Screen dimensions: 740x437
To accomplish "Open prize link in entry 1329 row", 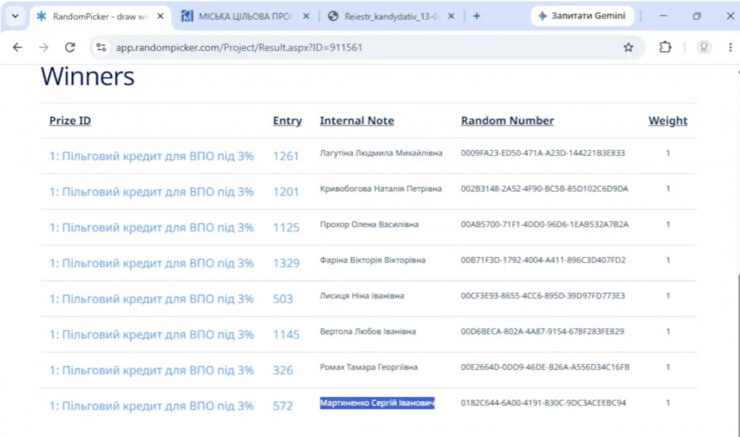I will (x=151, y=263).
